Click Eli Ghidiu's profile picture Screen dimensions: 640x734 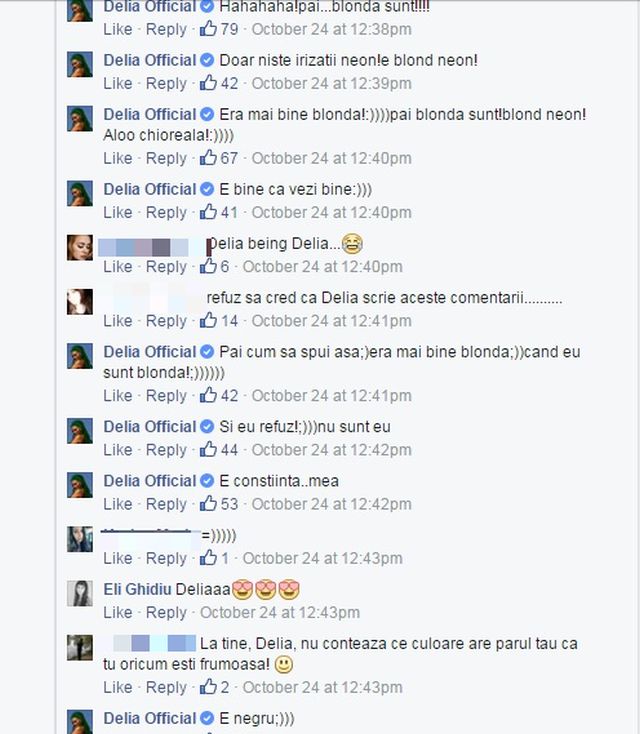pos(80,594)
